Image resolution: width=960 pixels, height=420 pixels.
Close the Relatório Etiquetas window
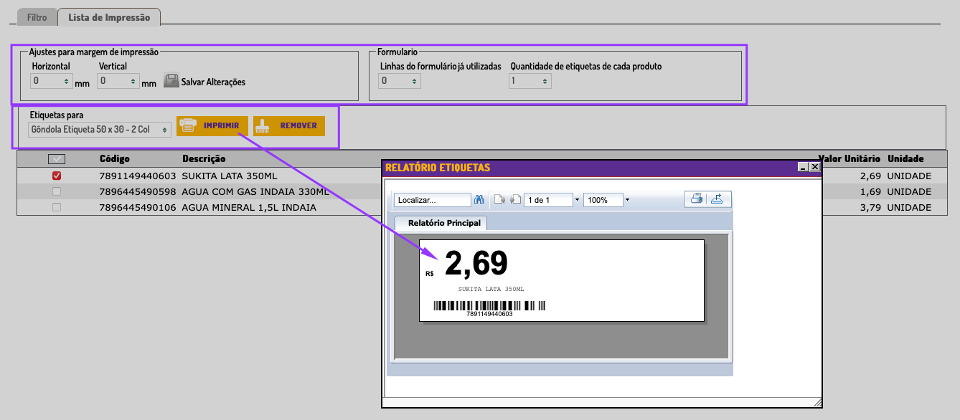click(814, 167)
